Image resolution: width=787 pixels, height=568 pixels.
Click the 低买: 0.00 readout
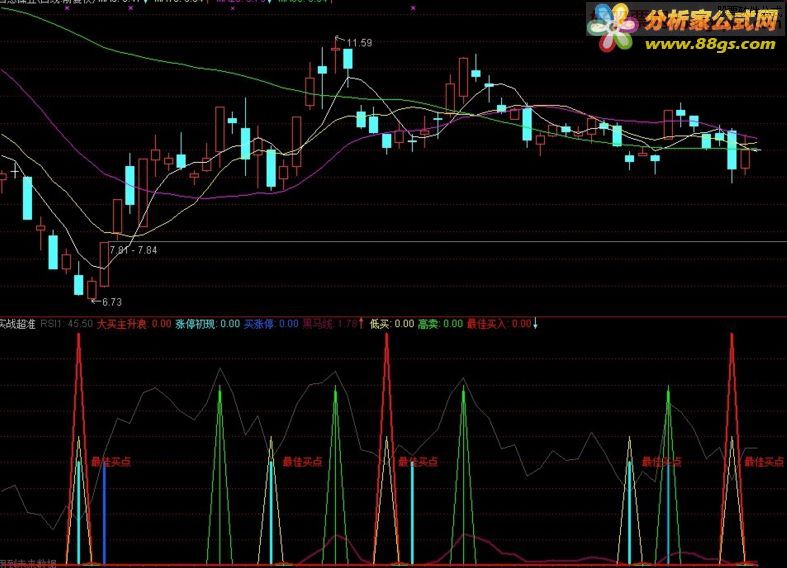coord(392,324)
